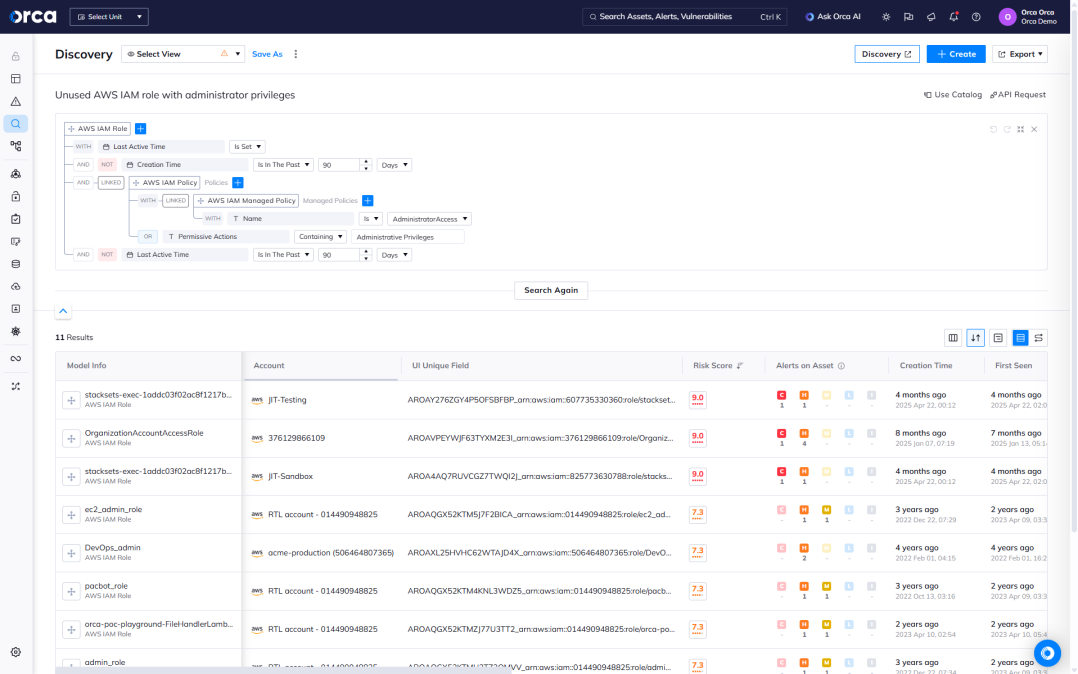Image resolution: width=1078 pixels, height=674 pixels.
Task: Toggle the OR operator on Permissive Actions
Action: click(148, 237)
